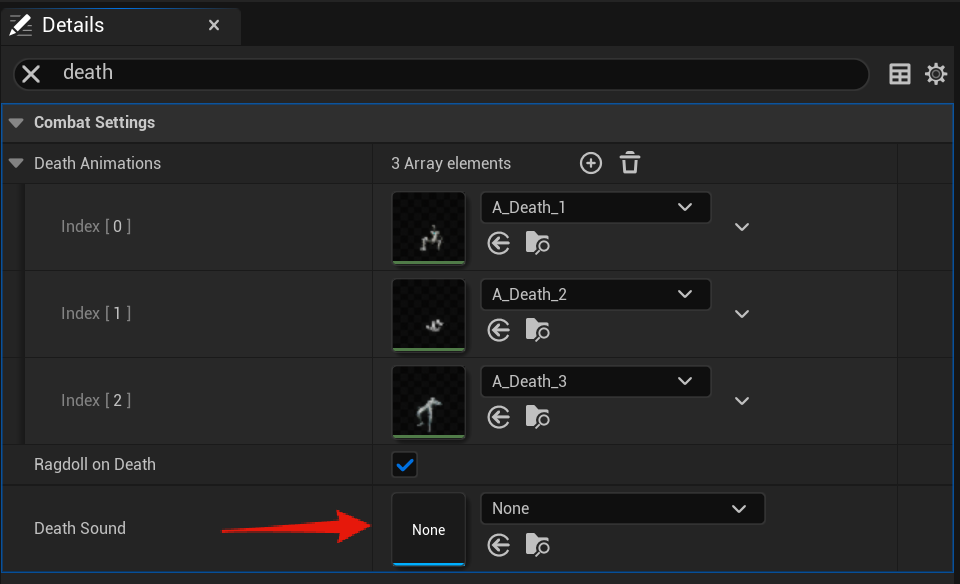Viewport: 960px width, 584px height.
Task: Close the Details tab
Action: 214,25
